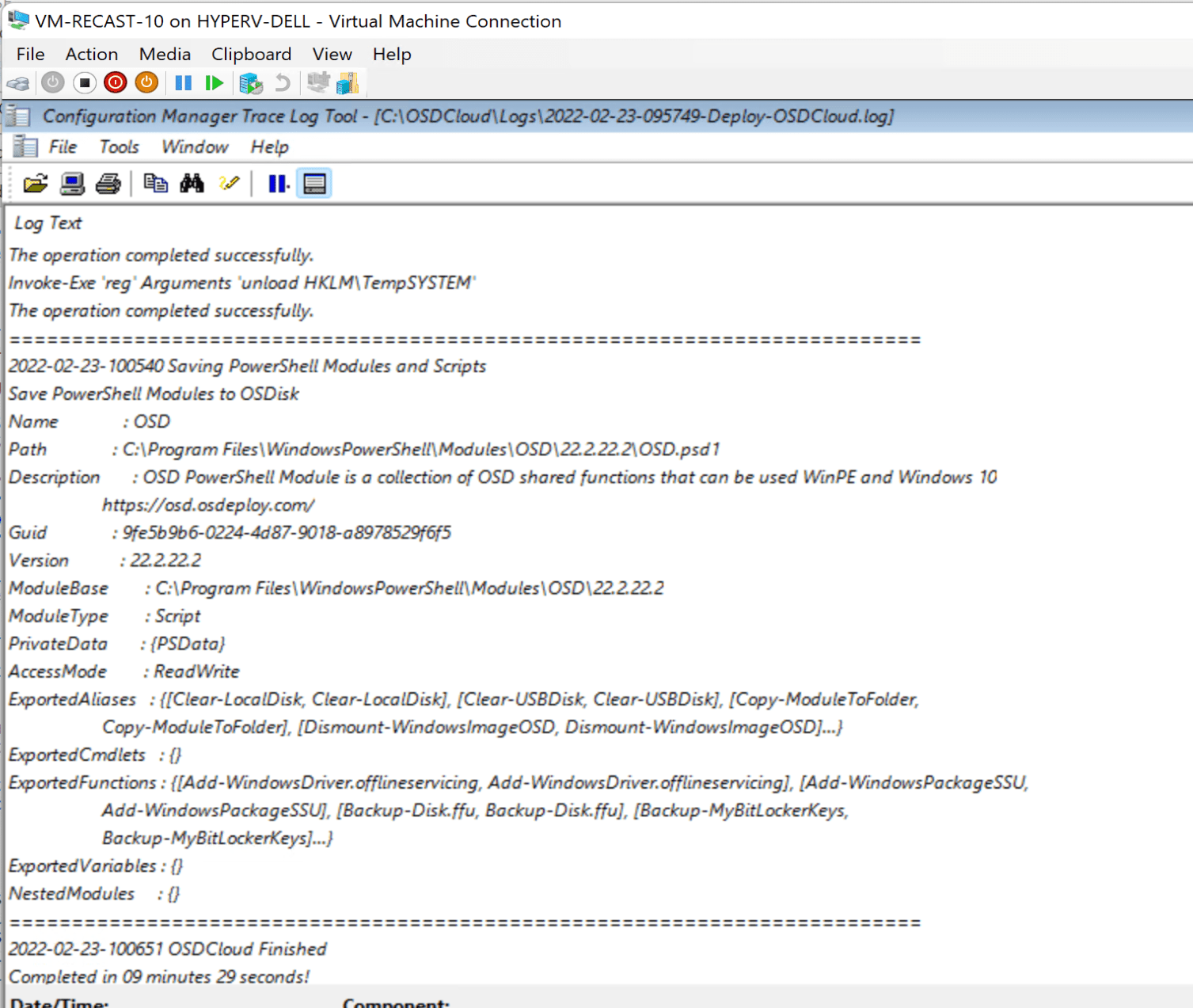Click Open on Server computer icon
Screen dimensions: 1193x1008
pos(72,184)
